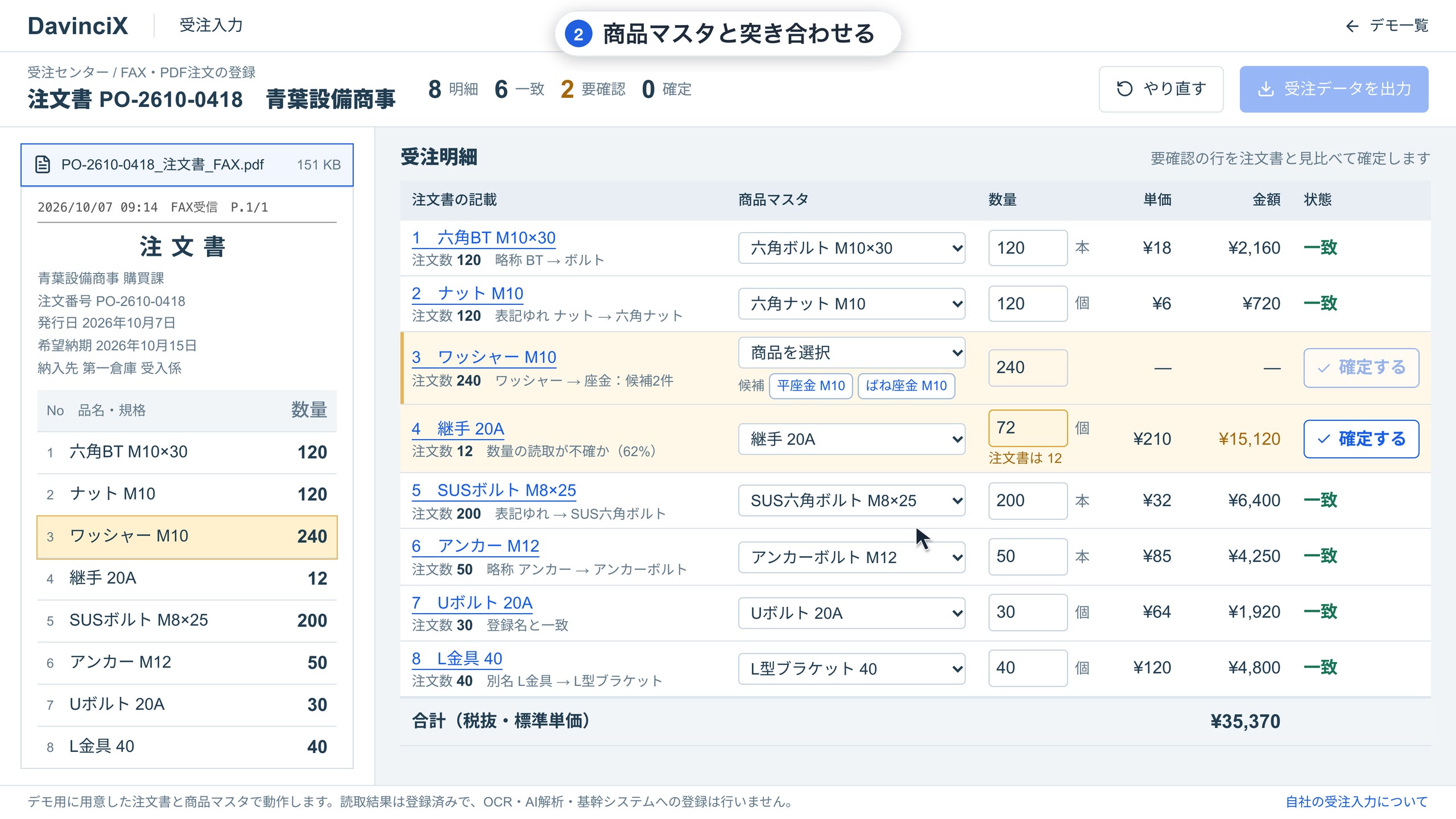The height and width of the screenshot is (819, 1456).
Task: Click FAX document row ナット M10
Action: pyautogui.click(x=187, y=495)
